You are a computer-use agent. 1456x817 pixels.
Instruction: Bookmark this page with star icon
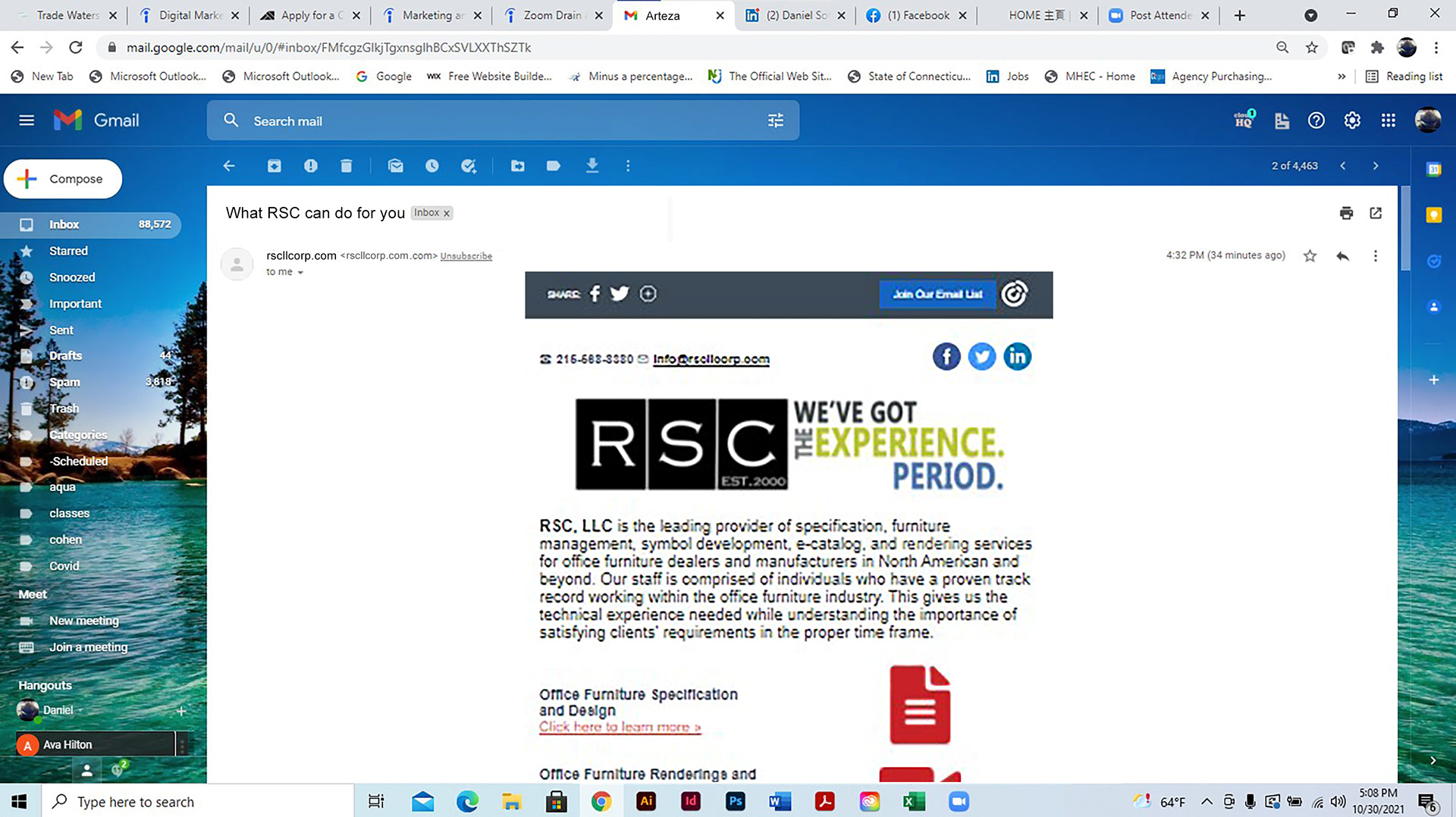(x=1312, y=48)
